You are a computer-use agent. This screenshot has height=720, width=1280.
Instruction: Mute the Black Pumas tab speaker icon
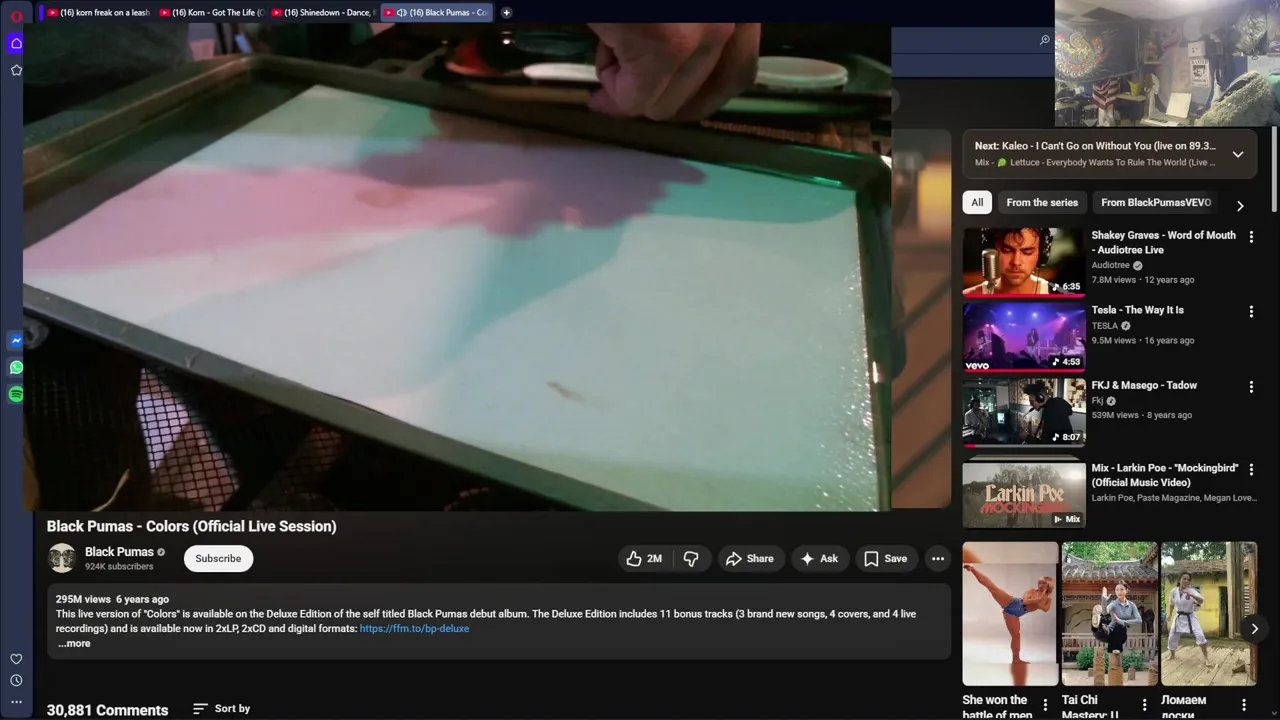[401, 13]
